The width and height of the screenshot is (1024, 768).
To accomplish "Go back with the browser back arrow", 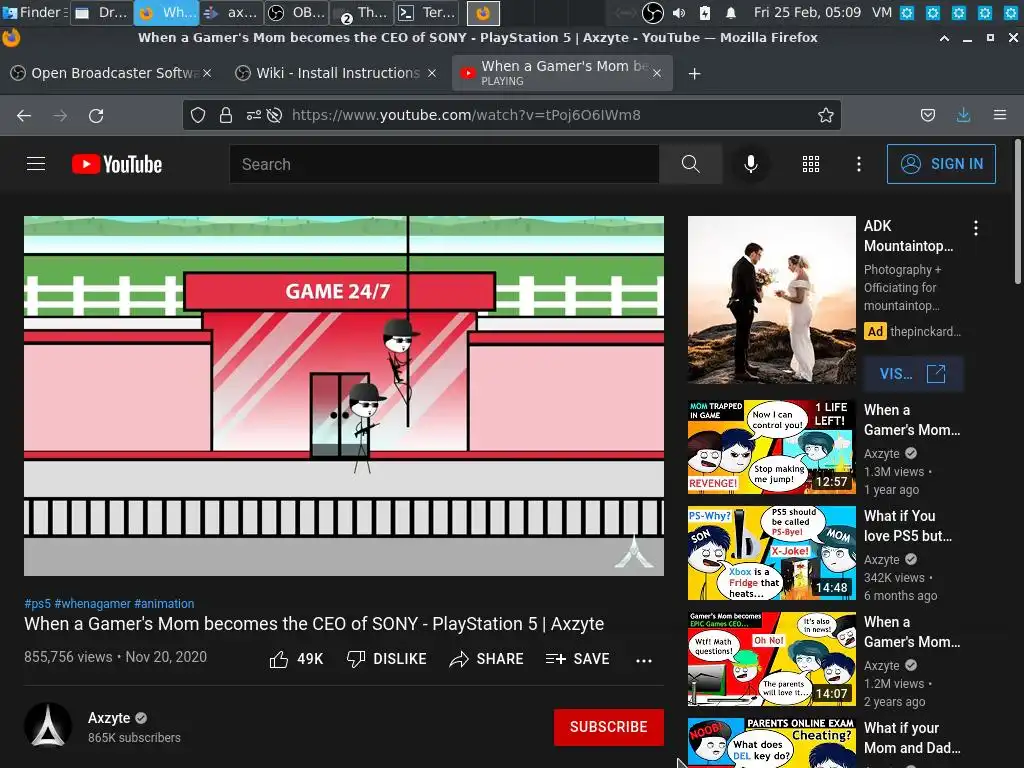I will click(24, 116).
